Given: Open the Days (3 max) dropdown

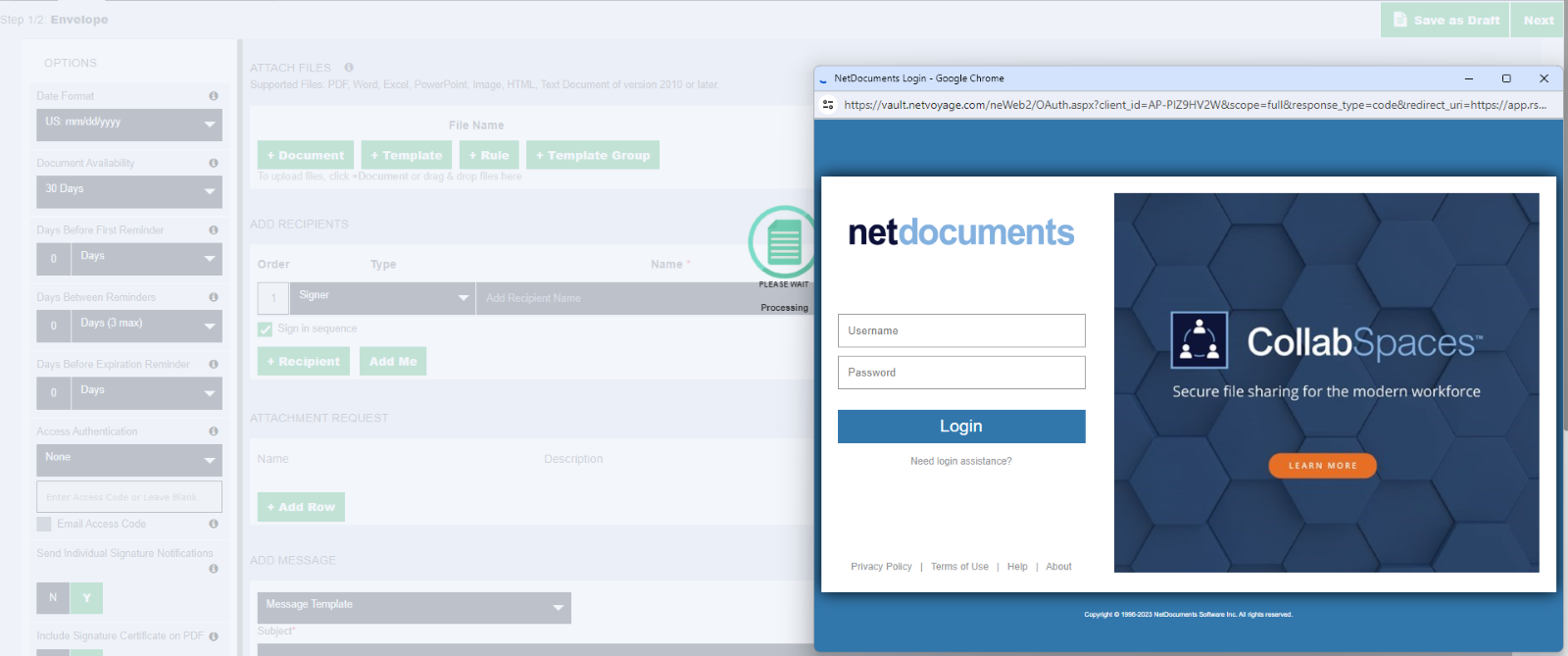Looking at the screenshot, I should pyautogui.click(x=147, y=327).
